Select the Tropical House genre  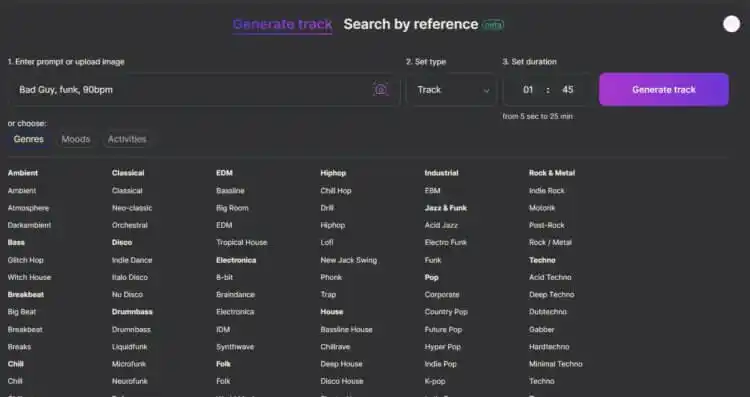242,243
